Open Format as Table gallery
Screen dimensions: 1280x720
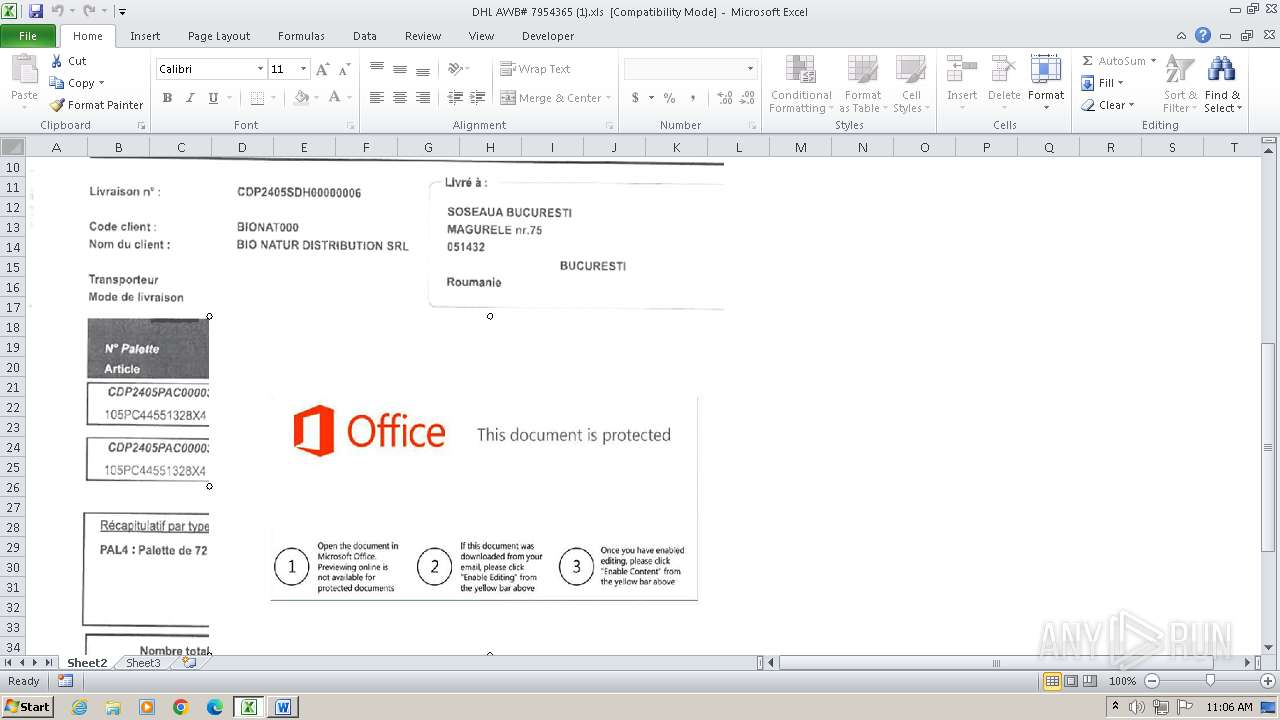tap(862, 85)
